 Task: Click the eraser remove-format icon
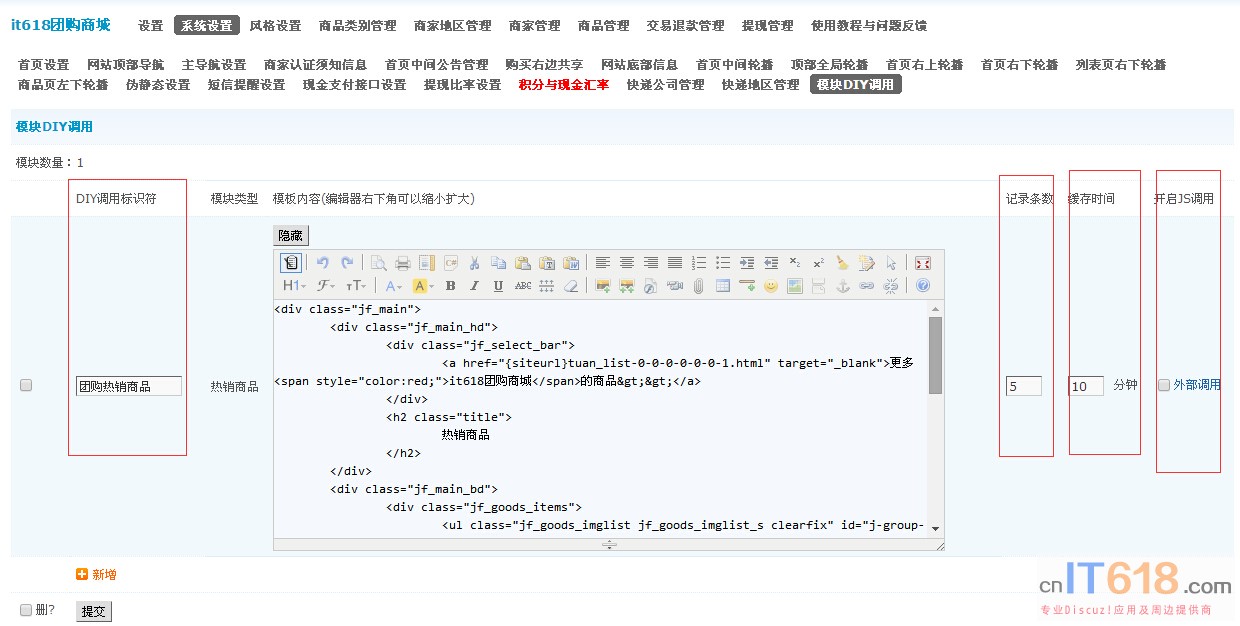pos(571,286)
